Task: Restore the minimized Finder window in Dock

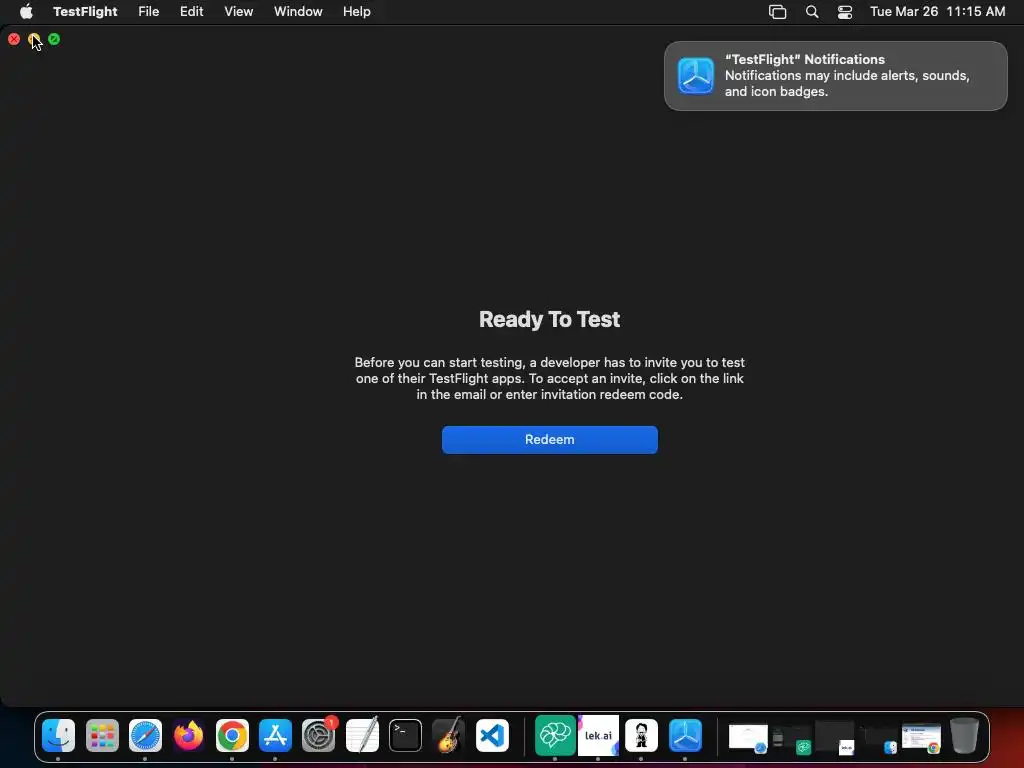Action: click(878, 738)
